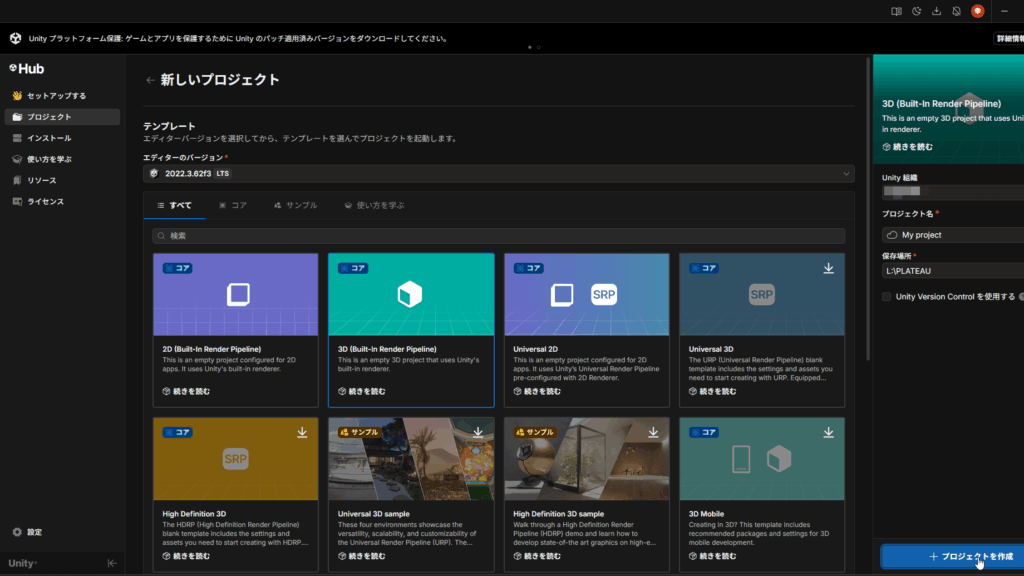The image size is (1024, 576).
Task: Open the Unity 組織 selector
Action: click(x=950, y=190)
